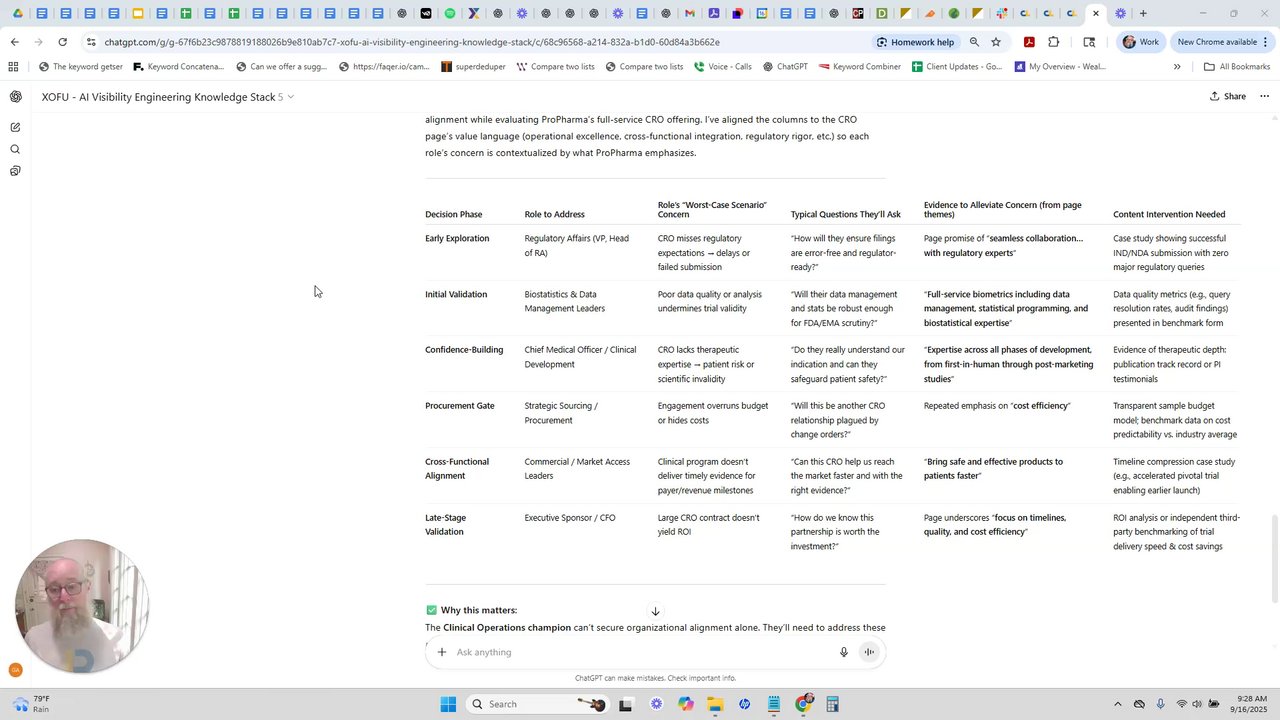The height and width of the screenshot is (720, 1280).
Task: Click the taskbar Search box
Action: (x=538, y=704)
